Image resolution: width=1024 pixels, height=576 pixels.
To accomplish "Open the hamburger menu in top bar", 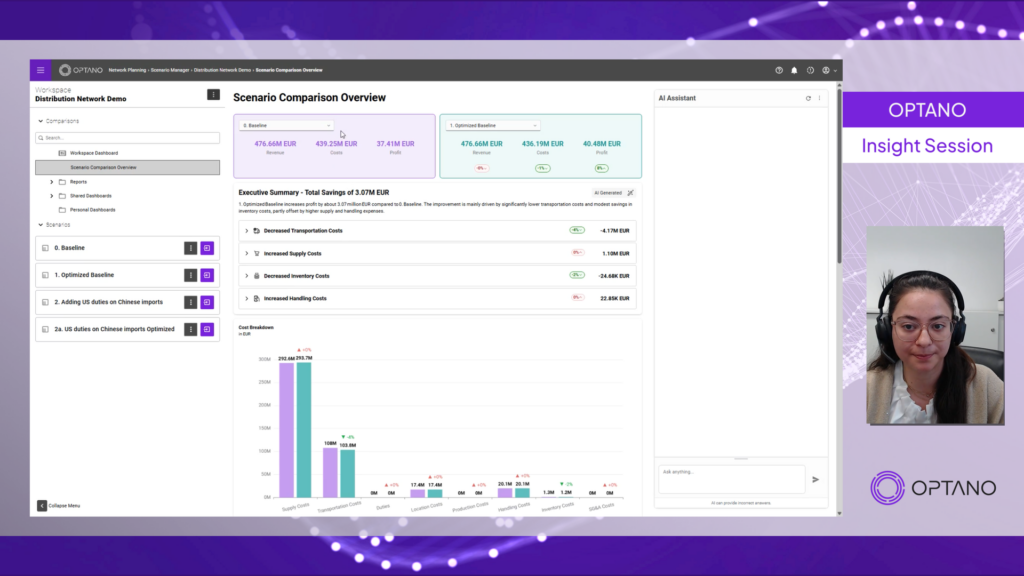I will click(x=40, y=70).
